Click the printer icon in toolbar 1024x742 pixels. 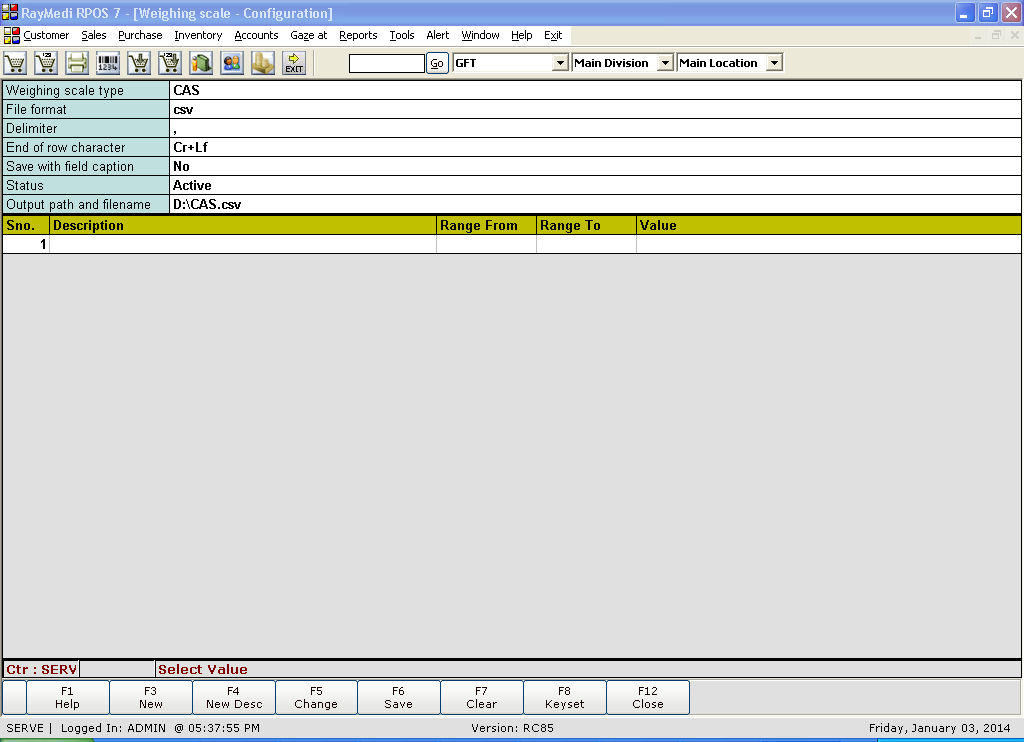point(77,63)
